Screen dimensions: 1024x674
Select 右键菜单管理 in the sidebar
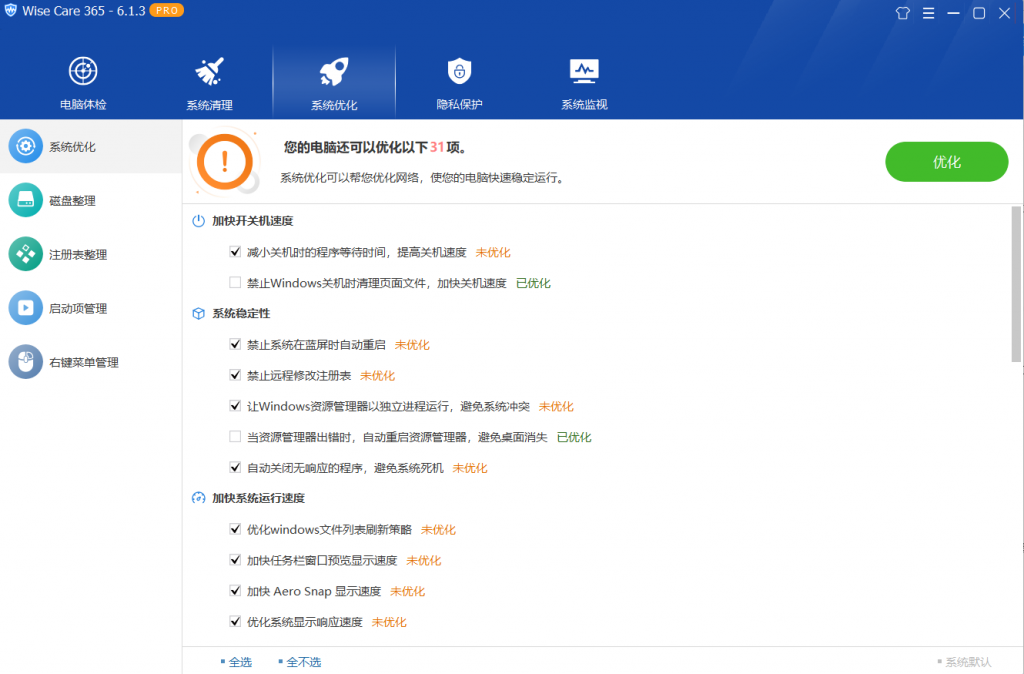coord(91,362)
